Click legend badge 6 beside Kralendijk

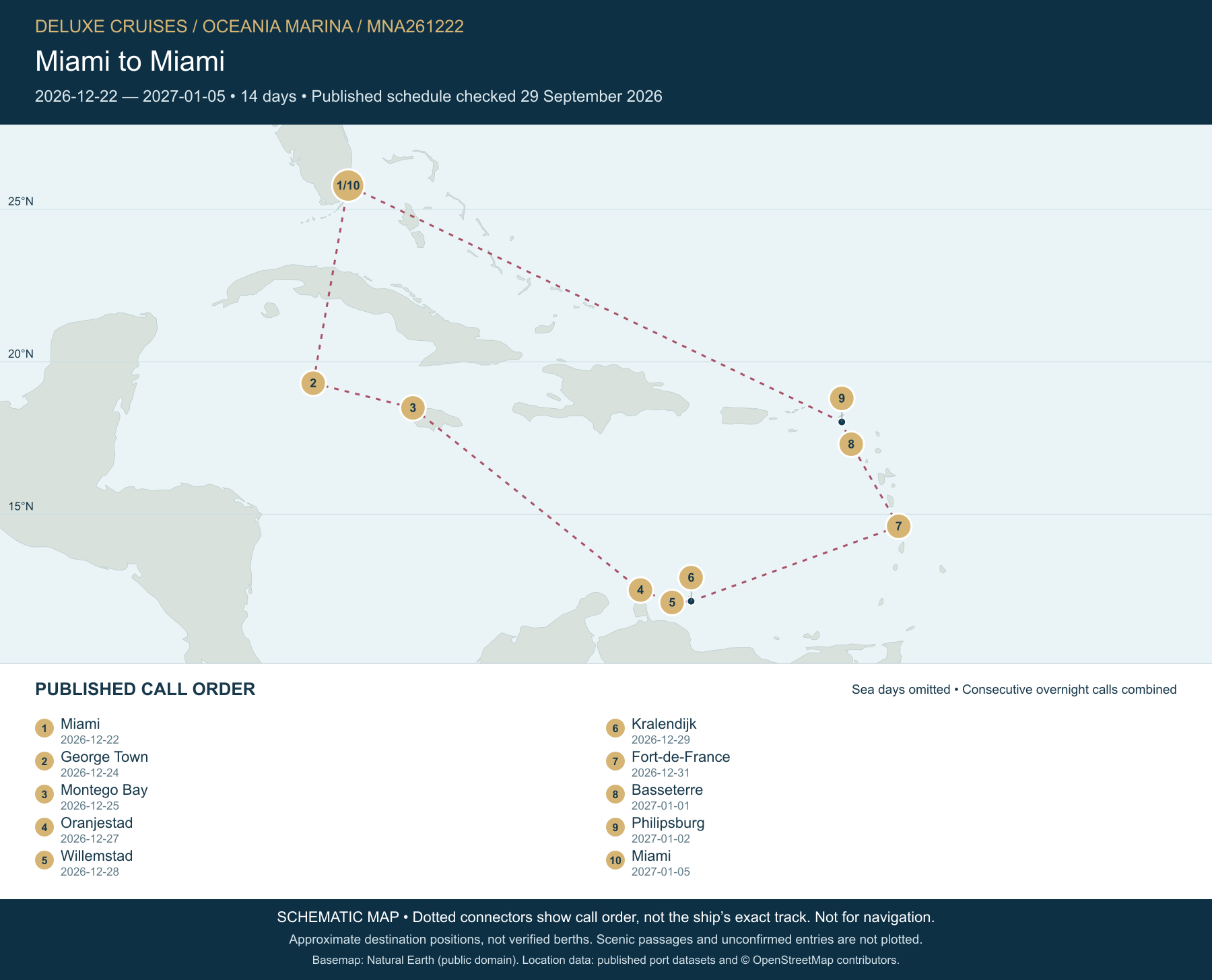pos(615,728)
